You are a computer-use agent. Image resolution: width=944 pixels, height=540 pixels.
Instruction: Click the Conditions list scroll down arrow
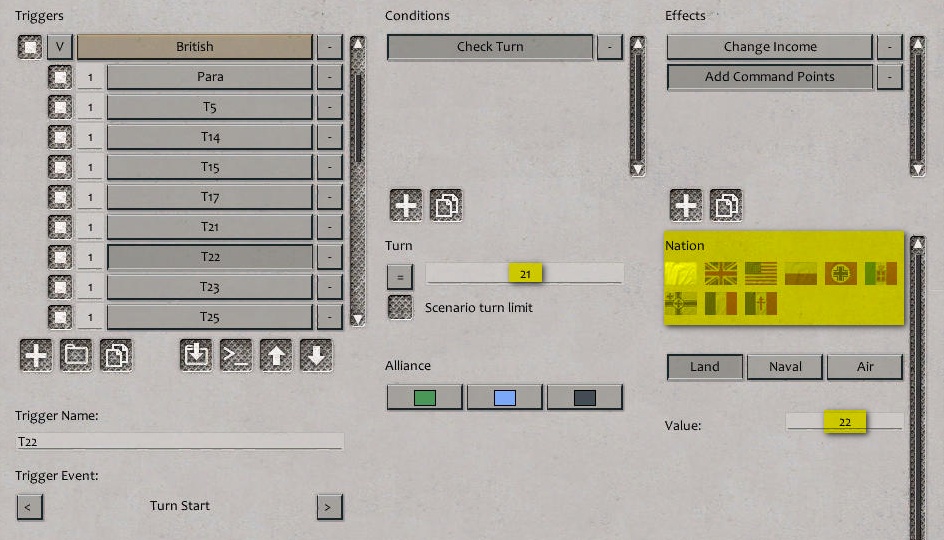(638, 169)
